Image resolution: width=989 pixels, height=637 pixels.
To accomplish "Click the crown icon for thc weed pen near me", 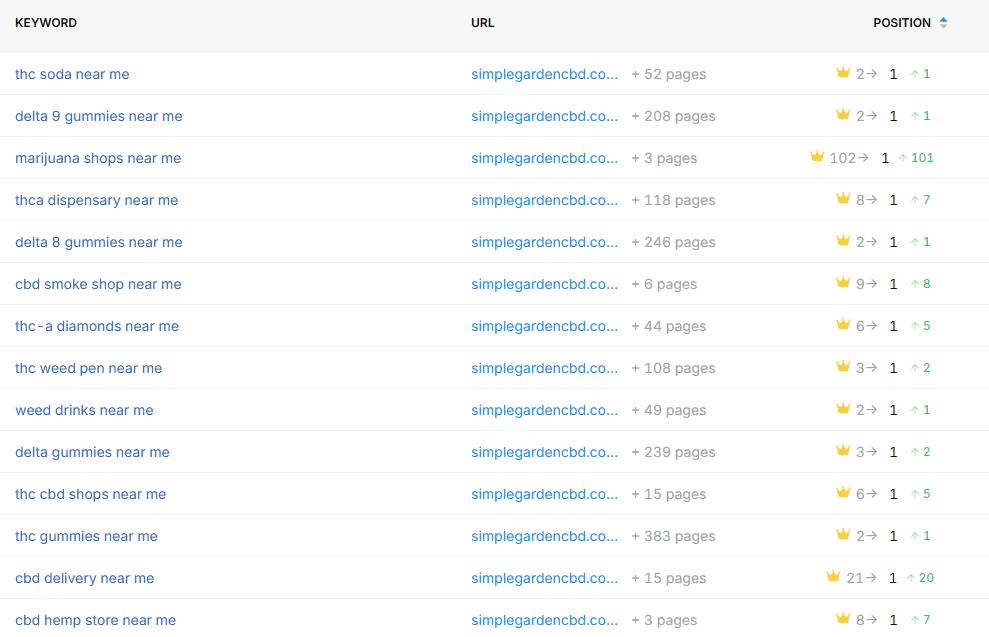I will (843, 366).
